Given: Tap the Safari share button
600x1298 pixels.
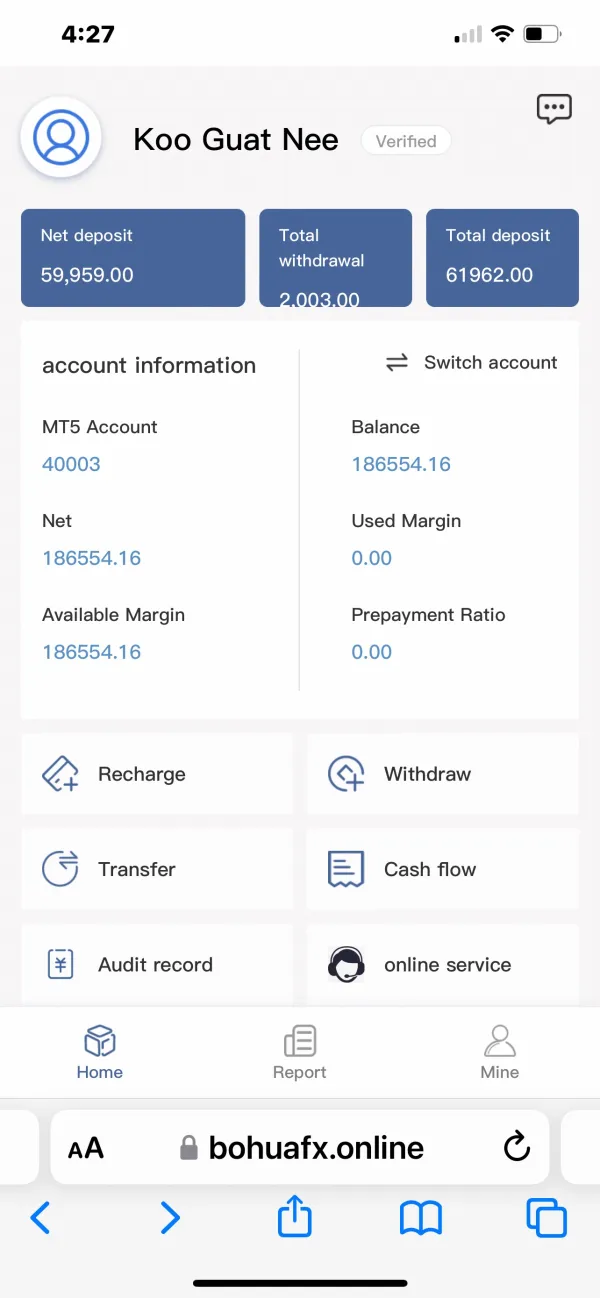Looking at the screenshot, I should 295,1218.
